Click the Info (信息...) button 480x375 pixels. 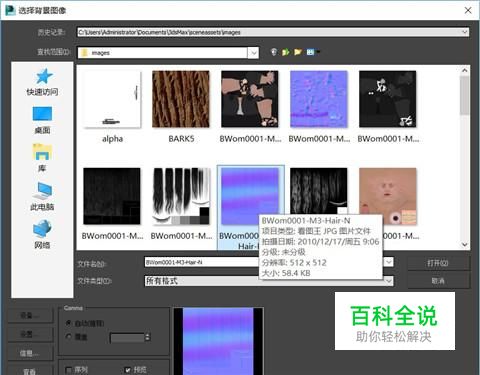(30, 353)
